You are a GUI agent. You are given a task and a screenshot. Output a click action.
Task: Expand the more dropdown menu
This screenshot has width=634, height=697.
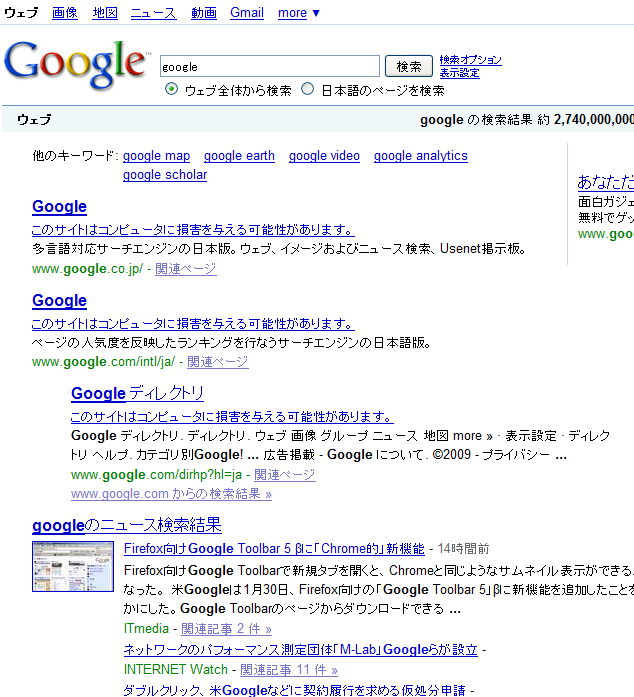pos(298,13)
